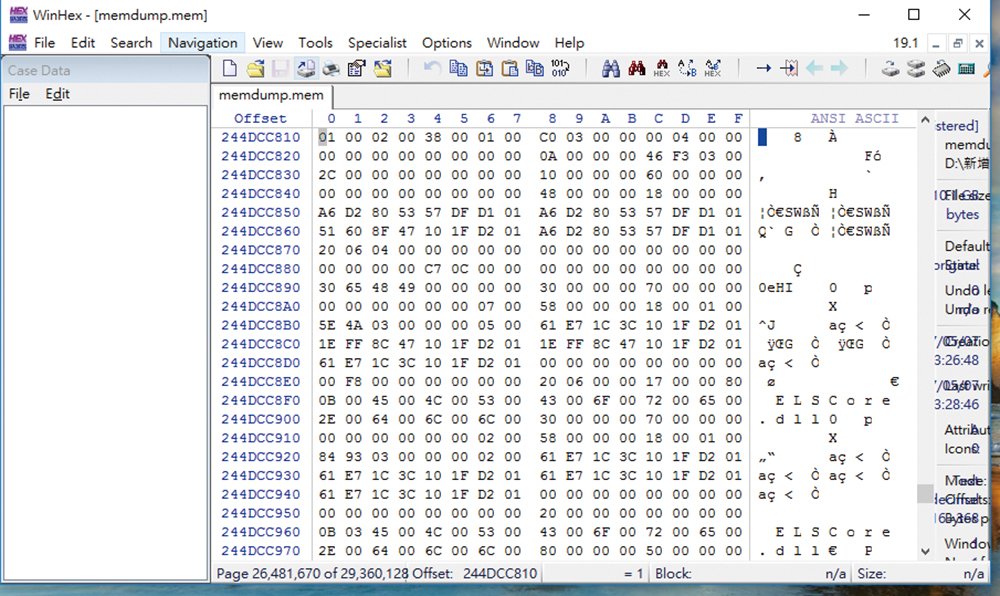Click the Save floppy disk icon
Viewport: 1000px width, 596px height.
coord(280,68)
